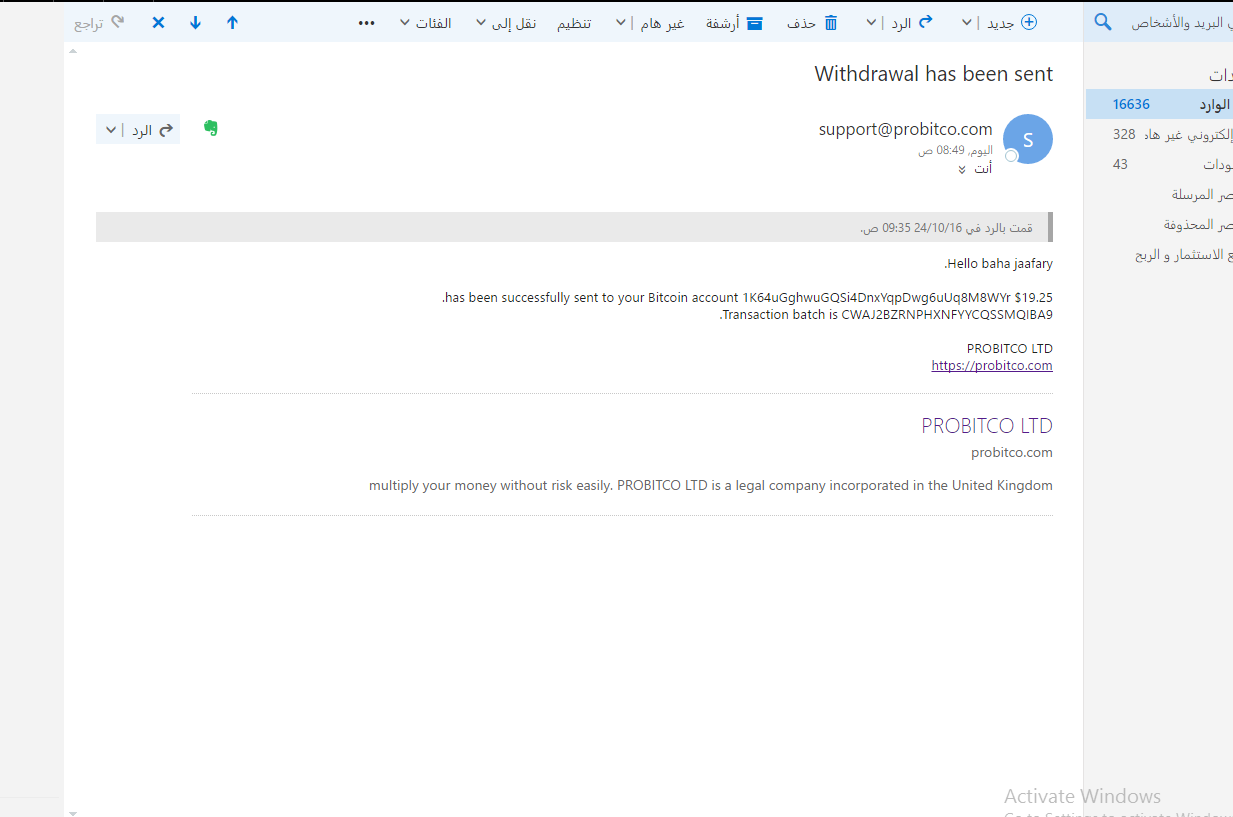Click sender address support@probitco.com
Screen dimensions: 1233x817
(x=906, y=129)
